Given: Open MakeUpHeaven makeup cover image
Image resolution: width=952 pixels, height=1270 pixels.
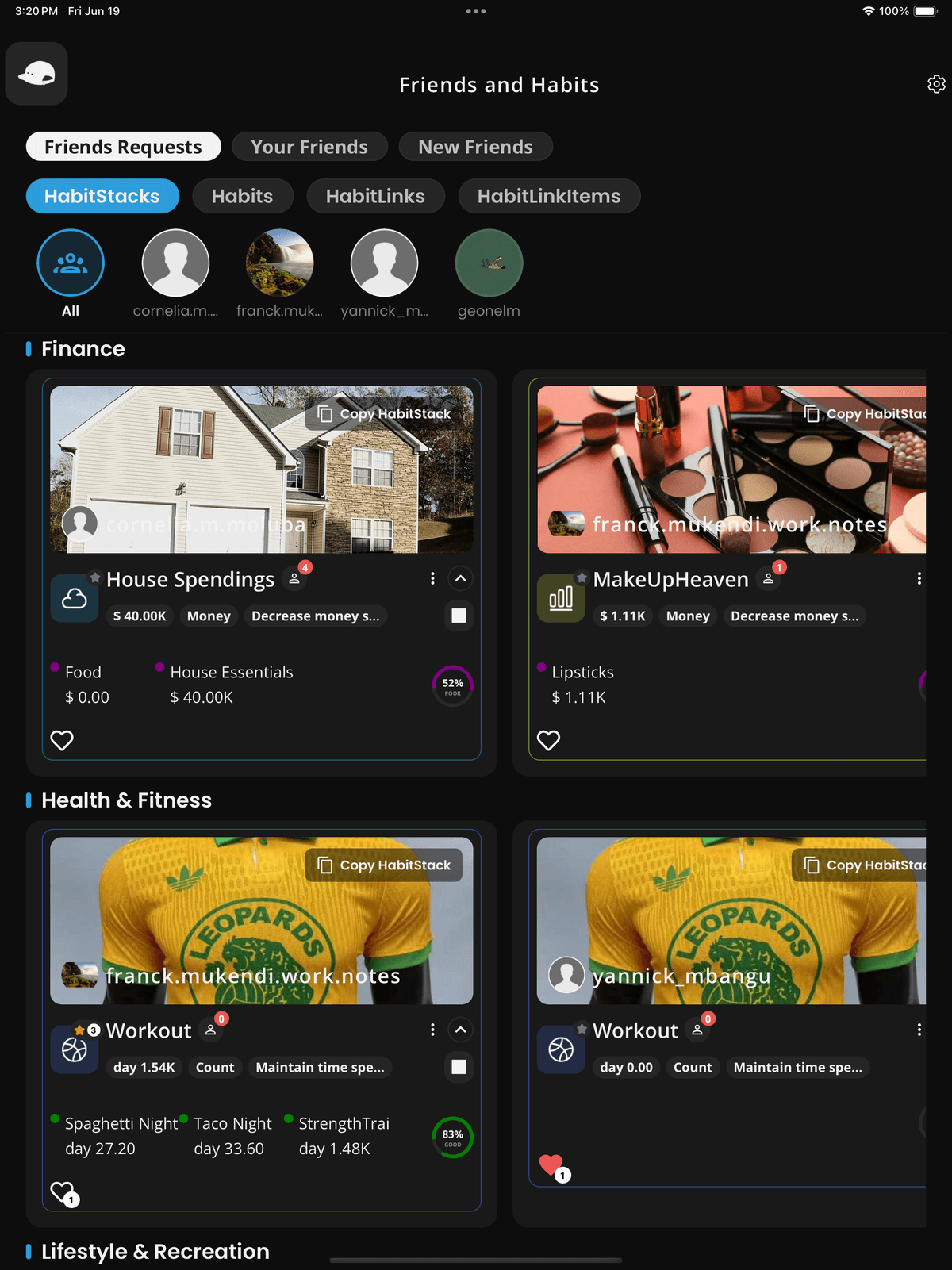Looking at the screenshot, I should pos(731,470).
